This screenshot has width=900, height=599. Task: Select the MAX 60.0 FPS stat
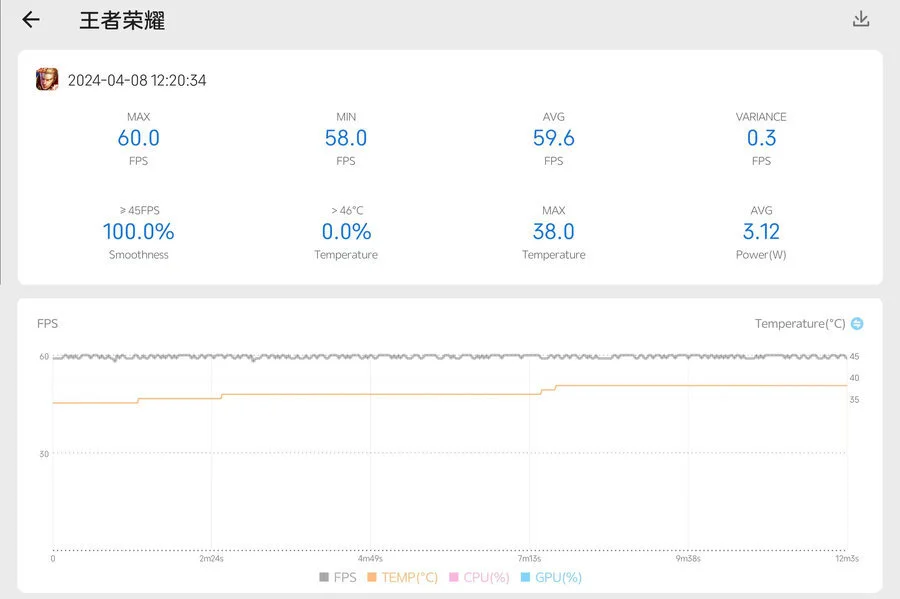[138, 138]
